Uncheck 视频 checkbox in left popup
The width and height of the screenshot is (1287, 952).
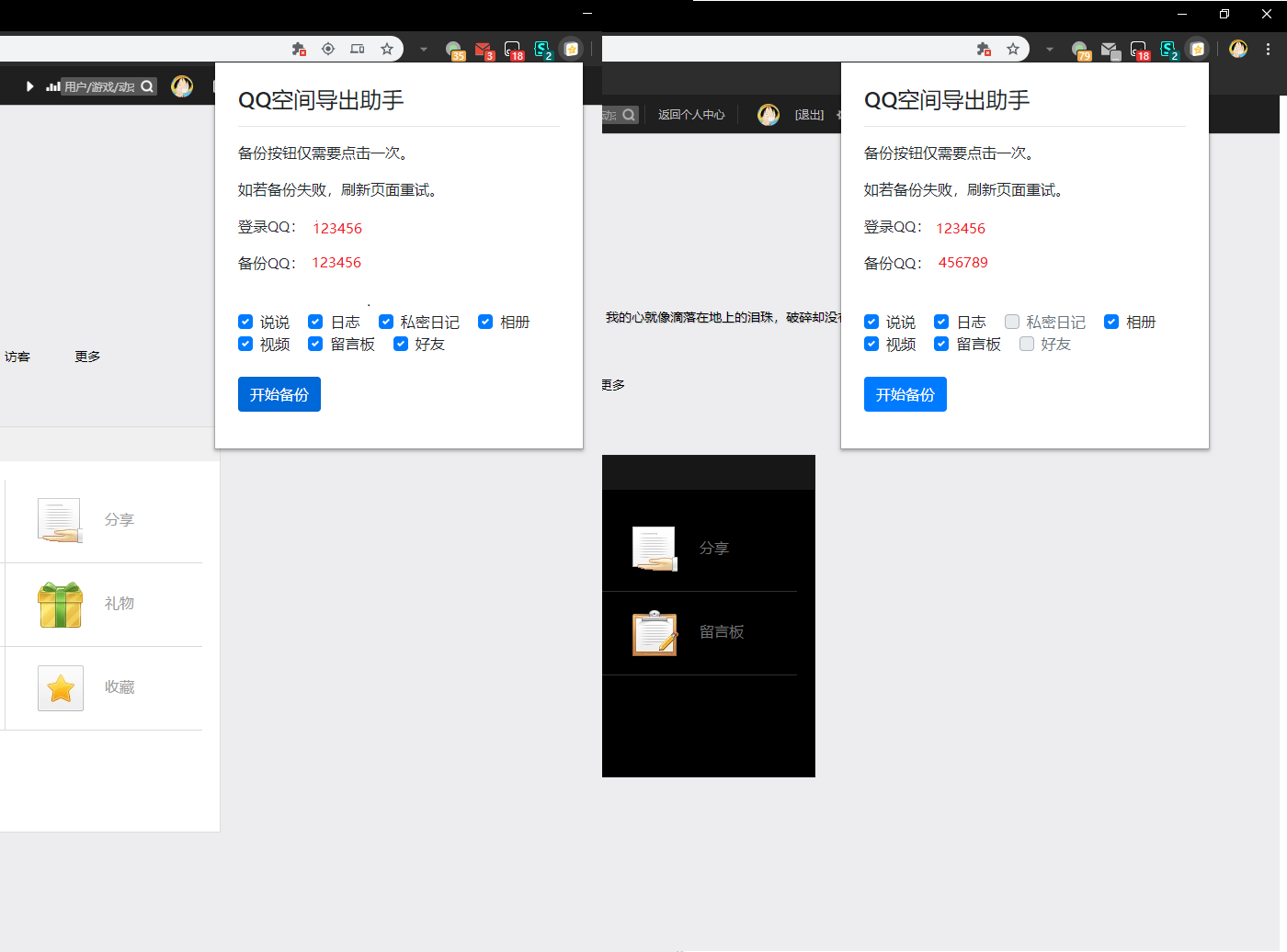click(245, 344)
